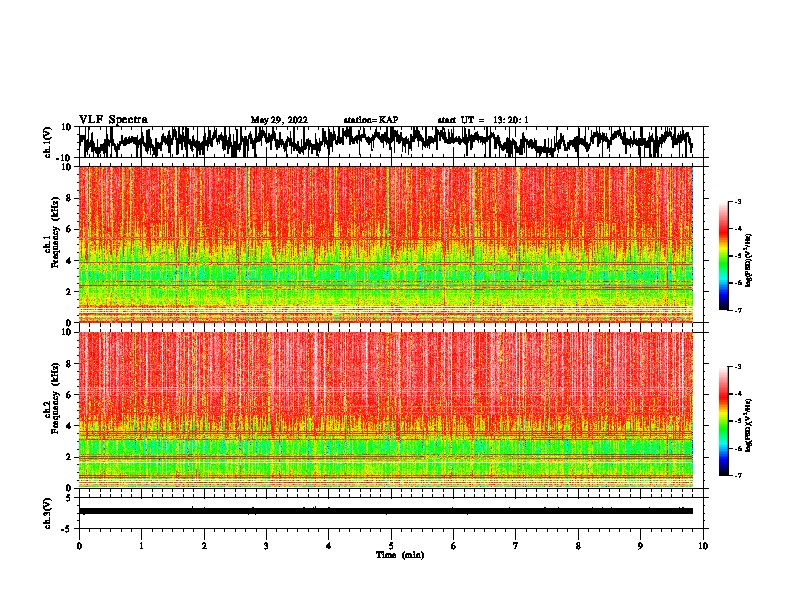Click the ch.2 frequency axis "2" tick label
The image size is (792, 612).
pyautogui.click(x=69, y=457)
